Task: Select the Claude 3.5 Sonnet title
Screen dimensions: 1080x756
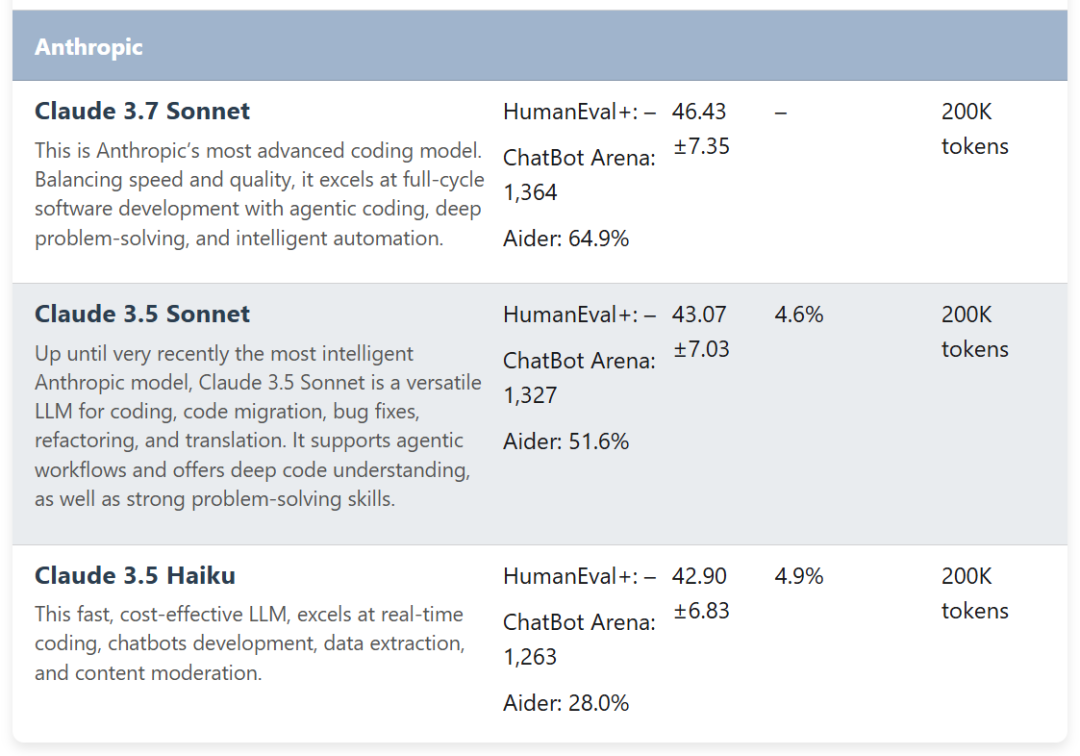Action: tap(142, 314)
